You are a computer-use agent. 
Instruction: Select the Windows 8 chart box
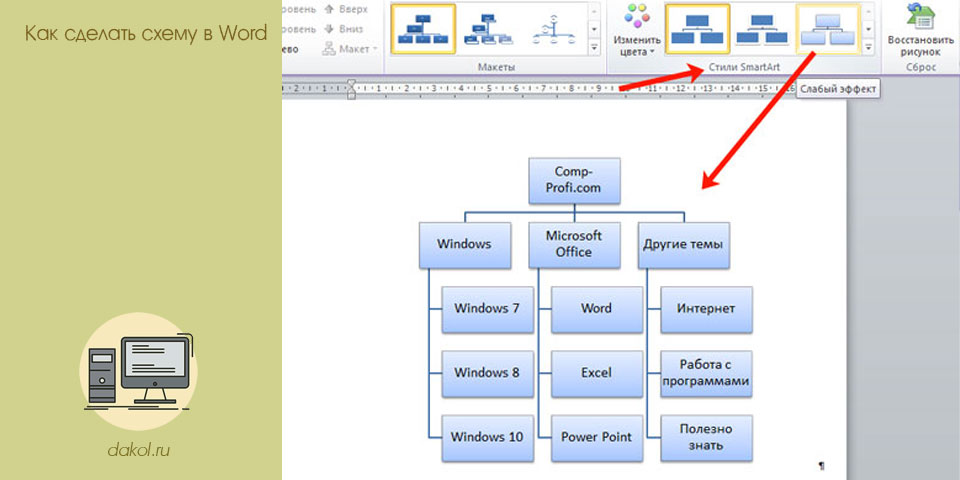coord(487,373)
